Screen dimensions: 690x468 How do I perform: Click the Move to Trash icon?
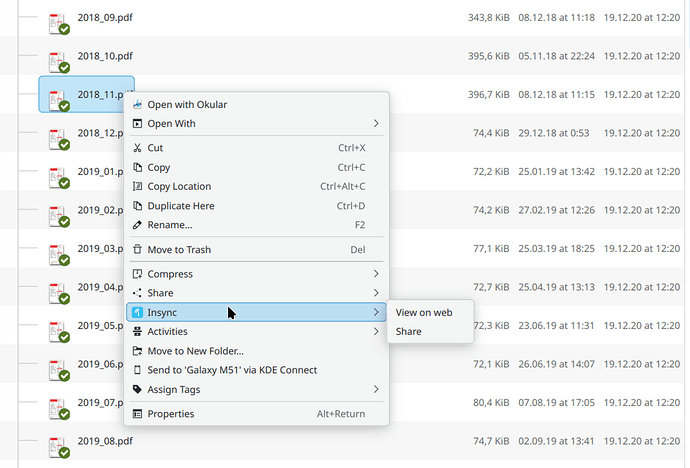point(137,250)
